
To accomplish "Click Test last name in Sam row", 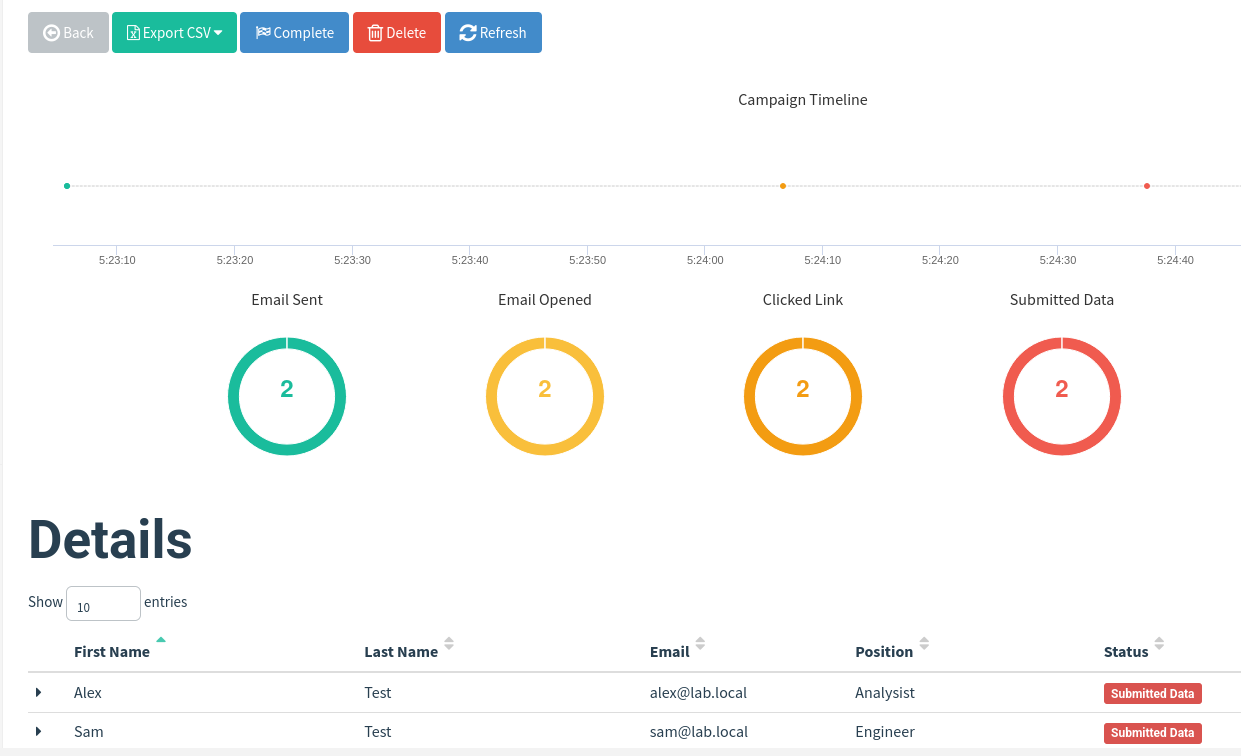I will (x=378, y=731).
